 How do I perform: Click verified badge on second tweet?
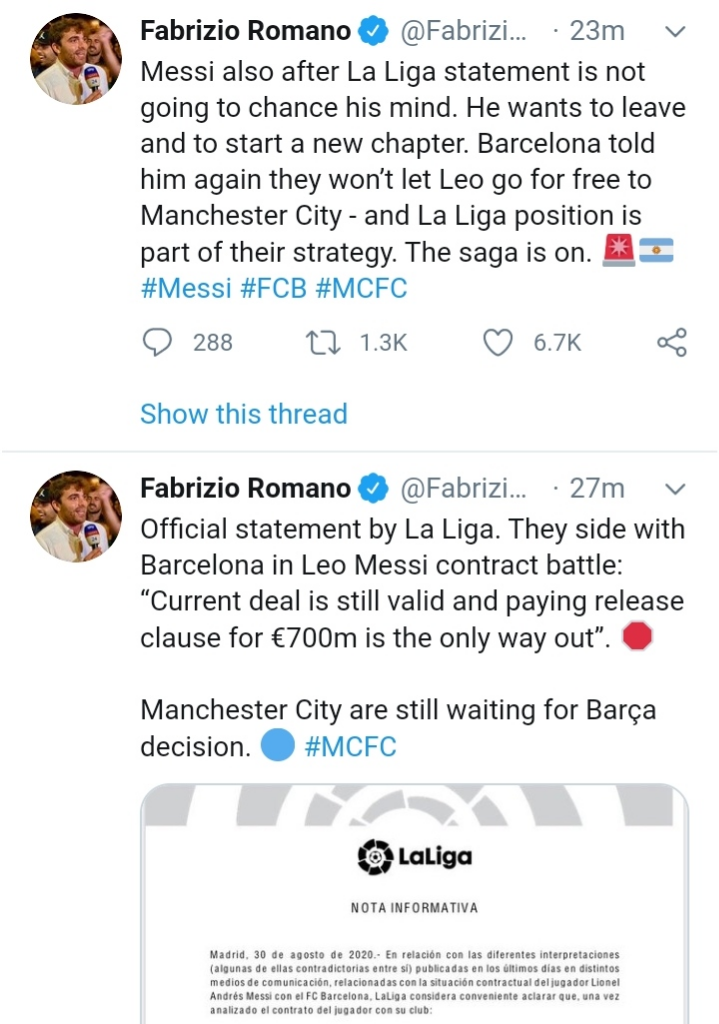coord(374,489)
